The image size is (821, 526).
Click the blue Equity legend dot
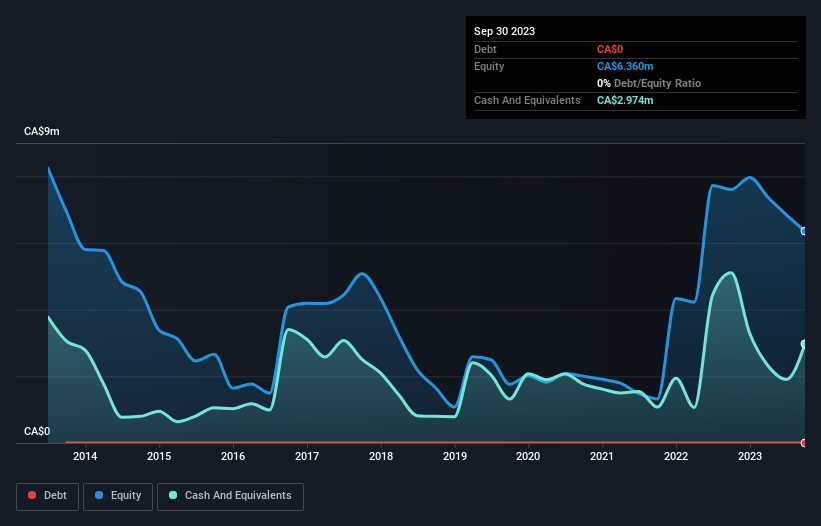coord(99,495)
